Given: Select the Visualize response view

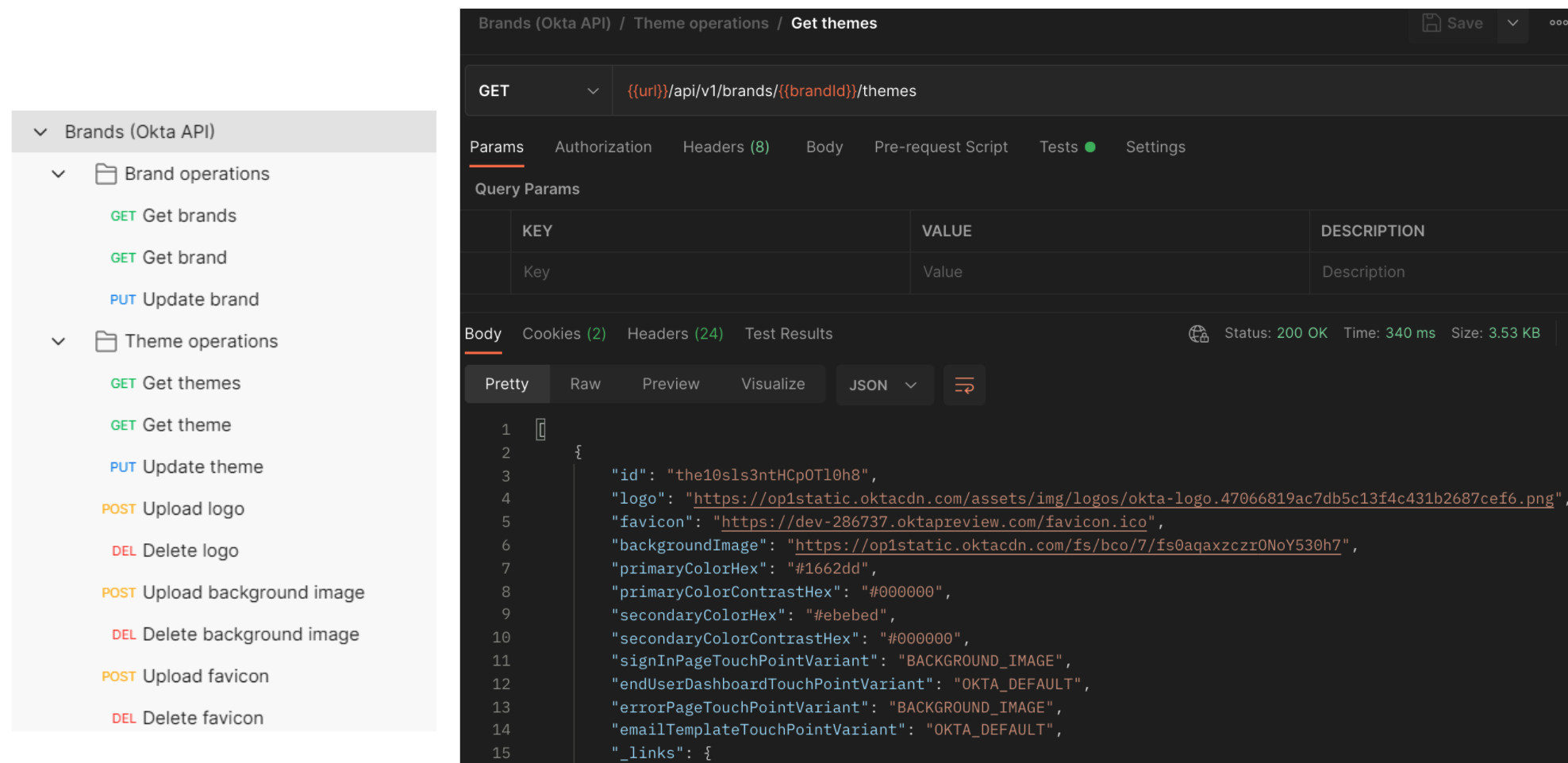Looking at the screenshot, I should point(772,384).
